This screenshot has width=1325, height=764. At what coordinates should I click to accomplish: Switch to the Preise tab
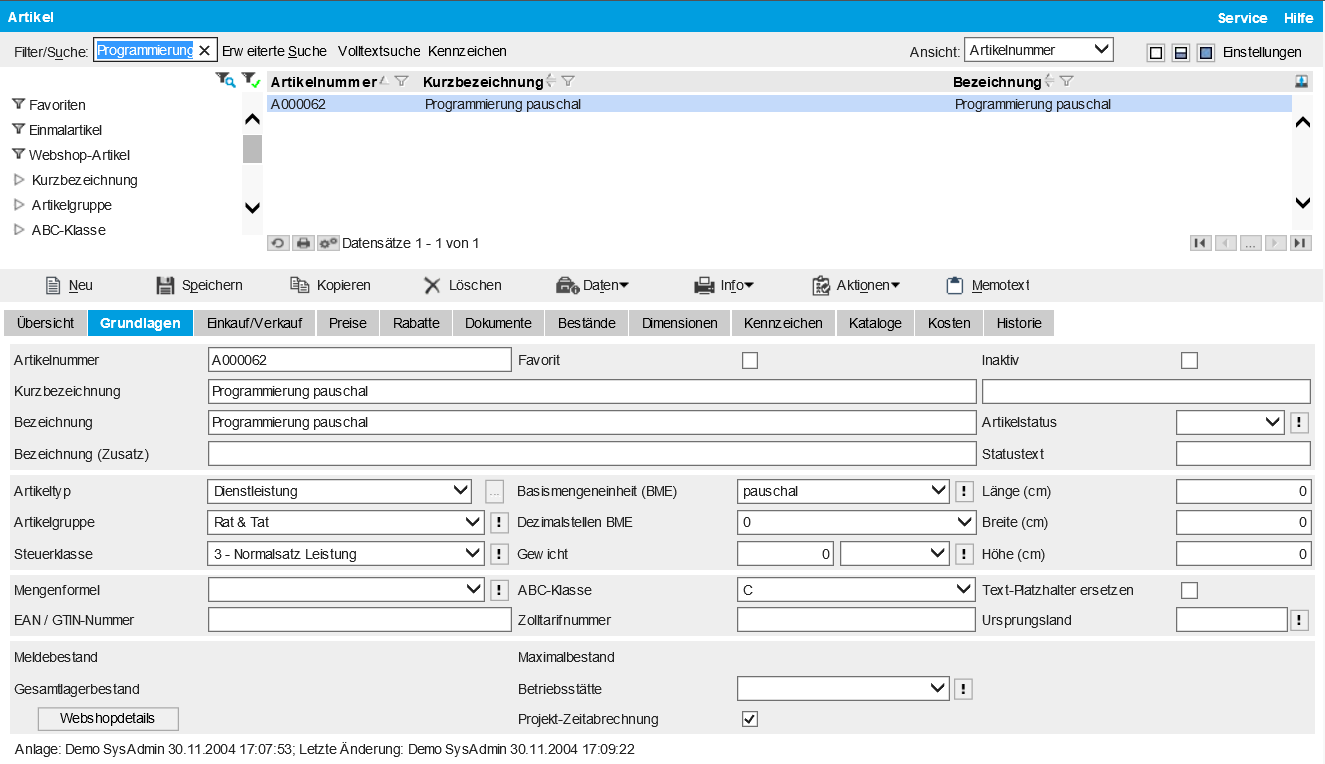pyautogui.click(x=347, y=323)
